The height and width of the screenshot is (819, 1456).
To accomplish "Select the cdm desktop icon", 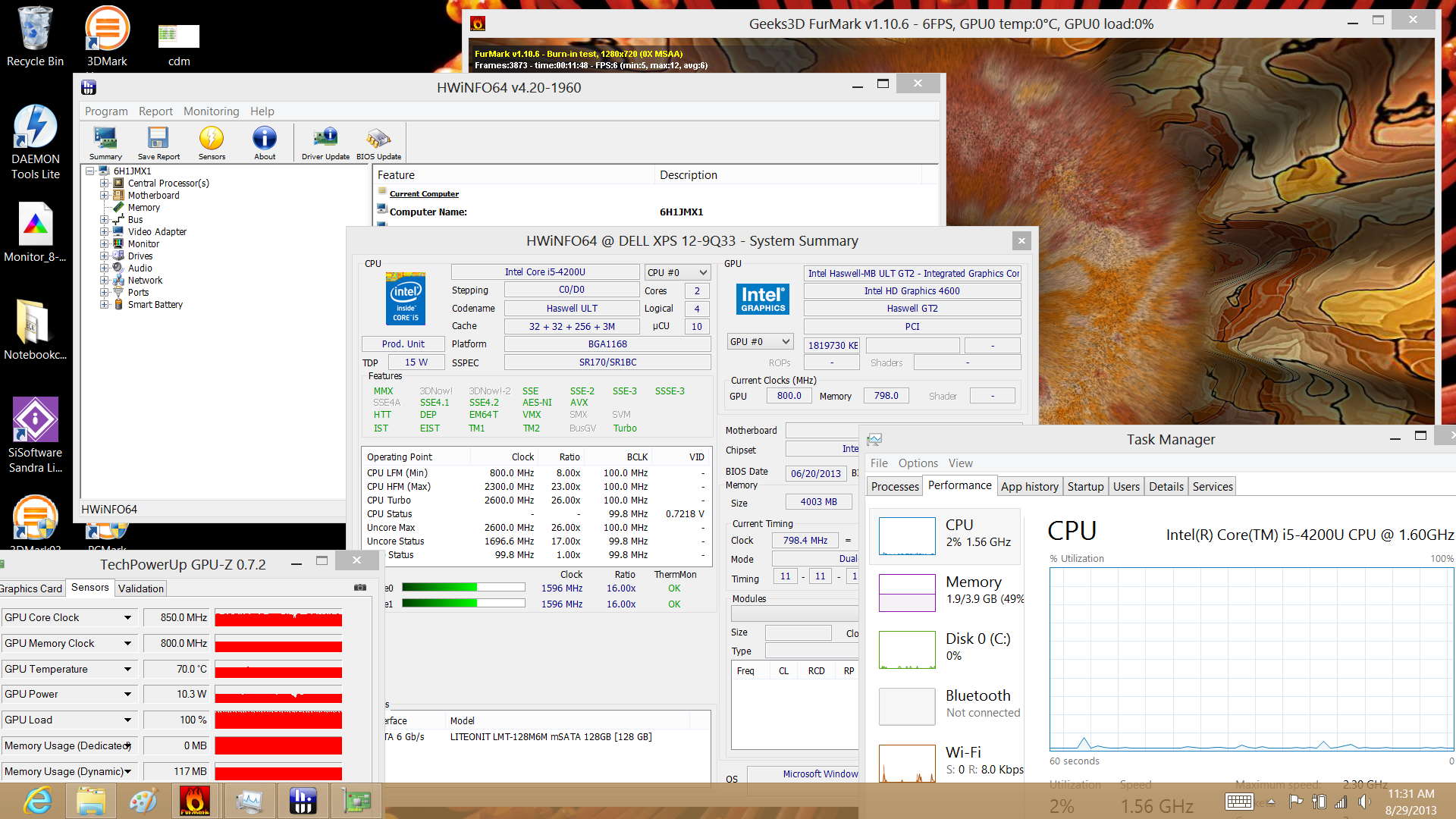I will pos(179,44).
